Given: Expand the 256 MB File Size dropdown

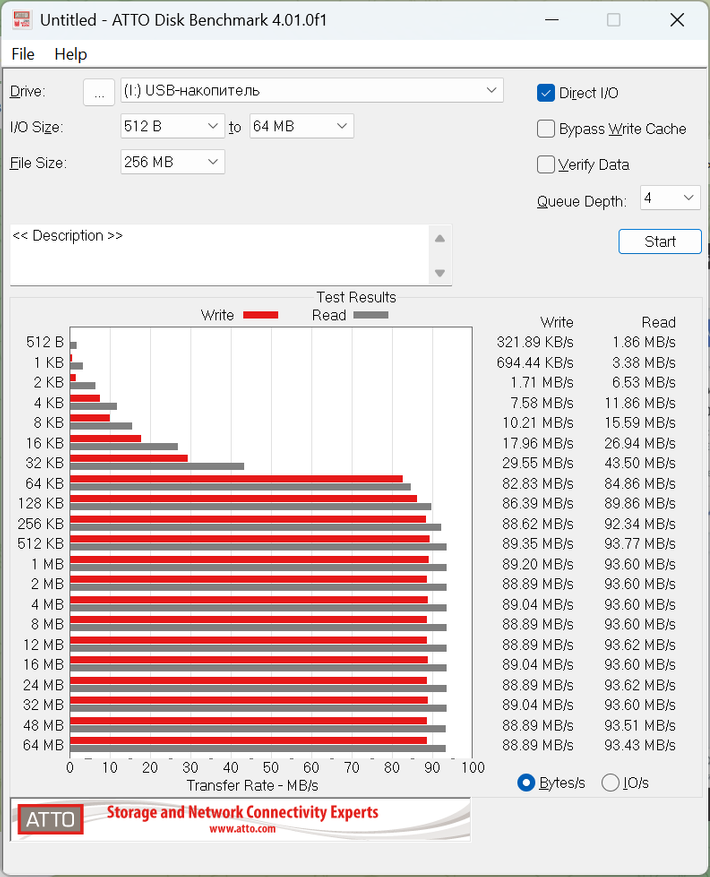Looking at the screenshot, I should click(x=172, y=162).
